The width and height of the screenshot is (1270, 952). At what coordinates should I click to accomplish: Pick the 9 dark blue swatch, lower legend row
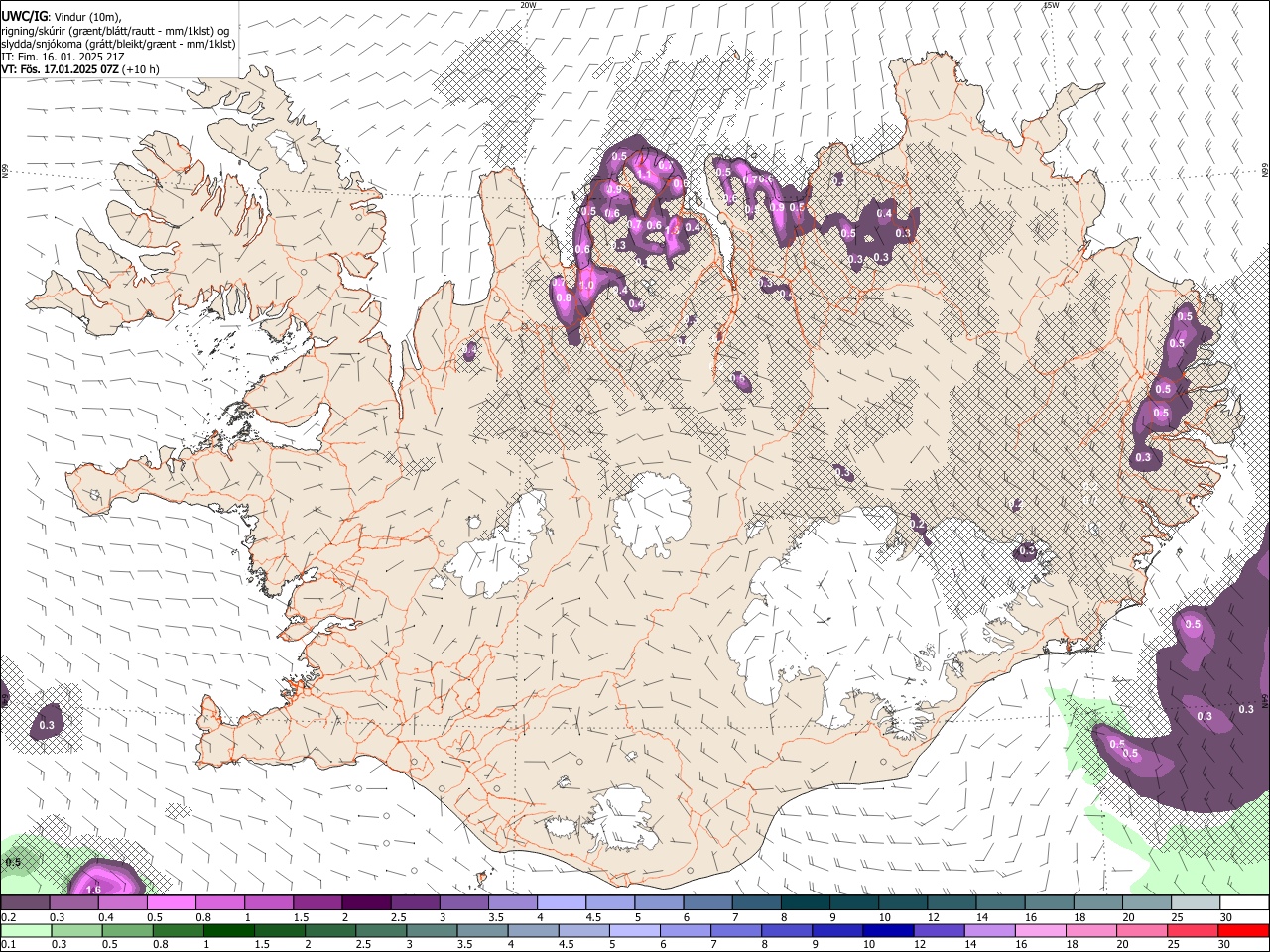[x=837, y=931]
